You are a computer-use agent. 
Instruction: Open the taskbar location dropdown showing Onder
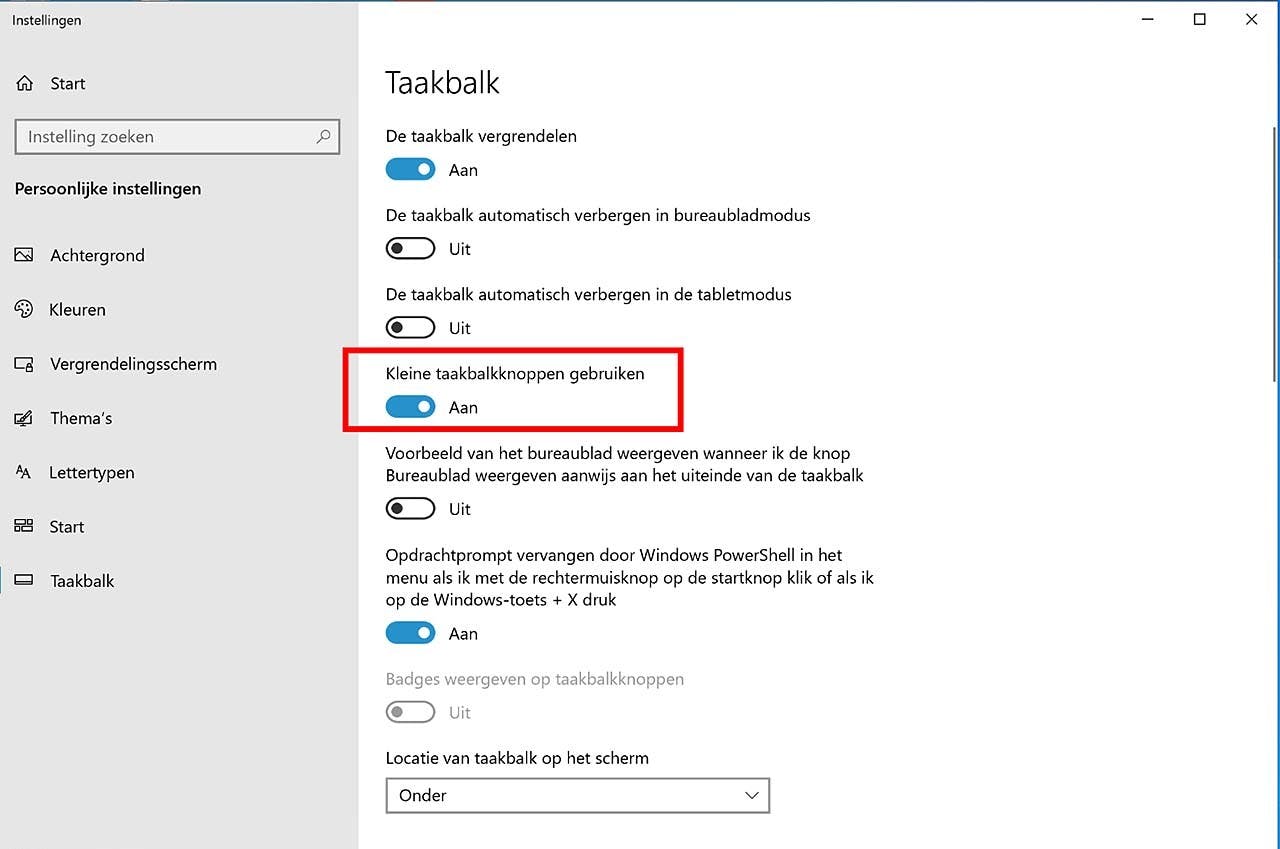578,795
